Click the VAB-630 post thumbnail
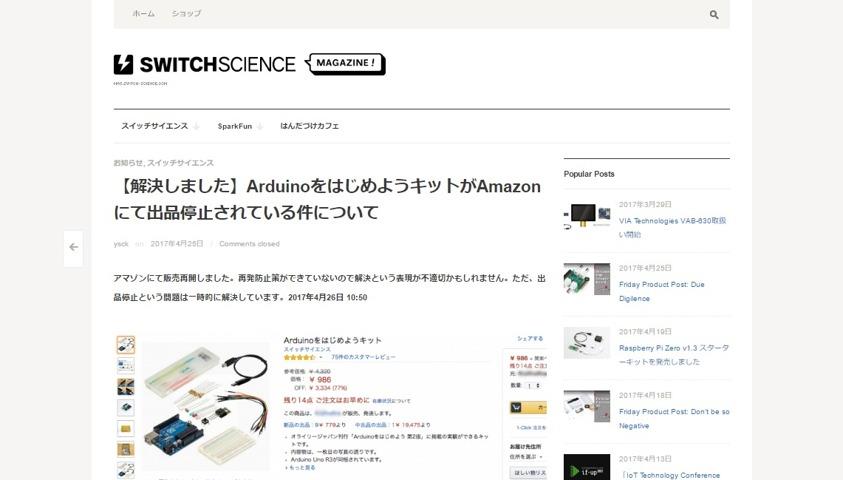This screenshot has width=843, height=480. tap(587, 215)
